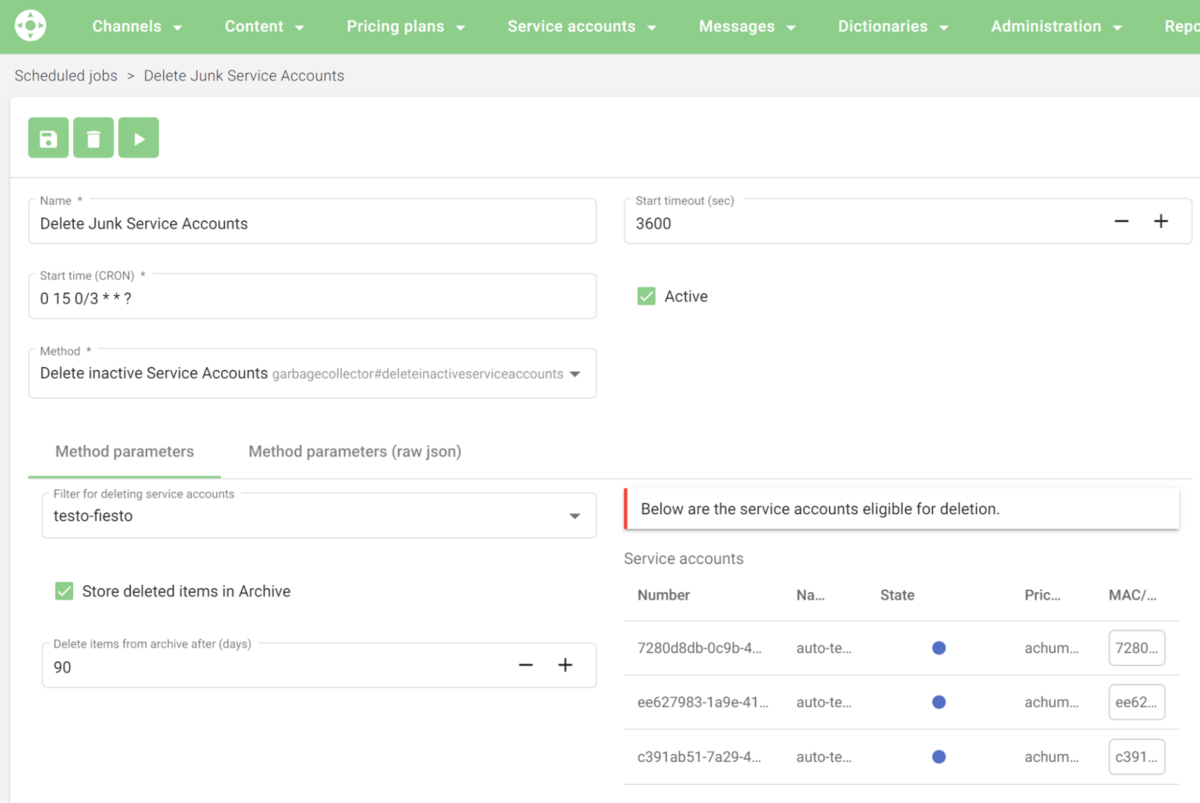This screenshot has height=803, width=1200.
Task: Sort by the Number column header
Action: pyautogui.click(x=664, y=595)
